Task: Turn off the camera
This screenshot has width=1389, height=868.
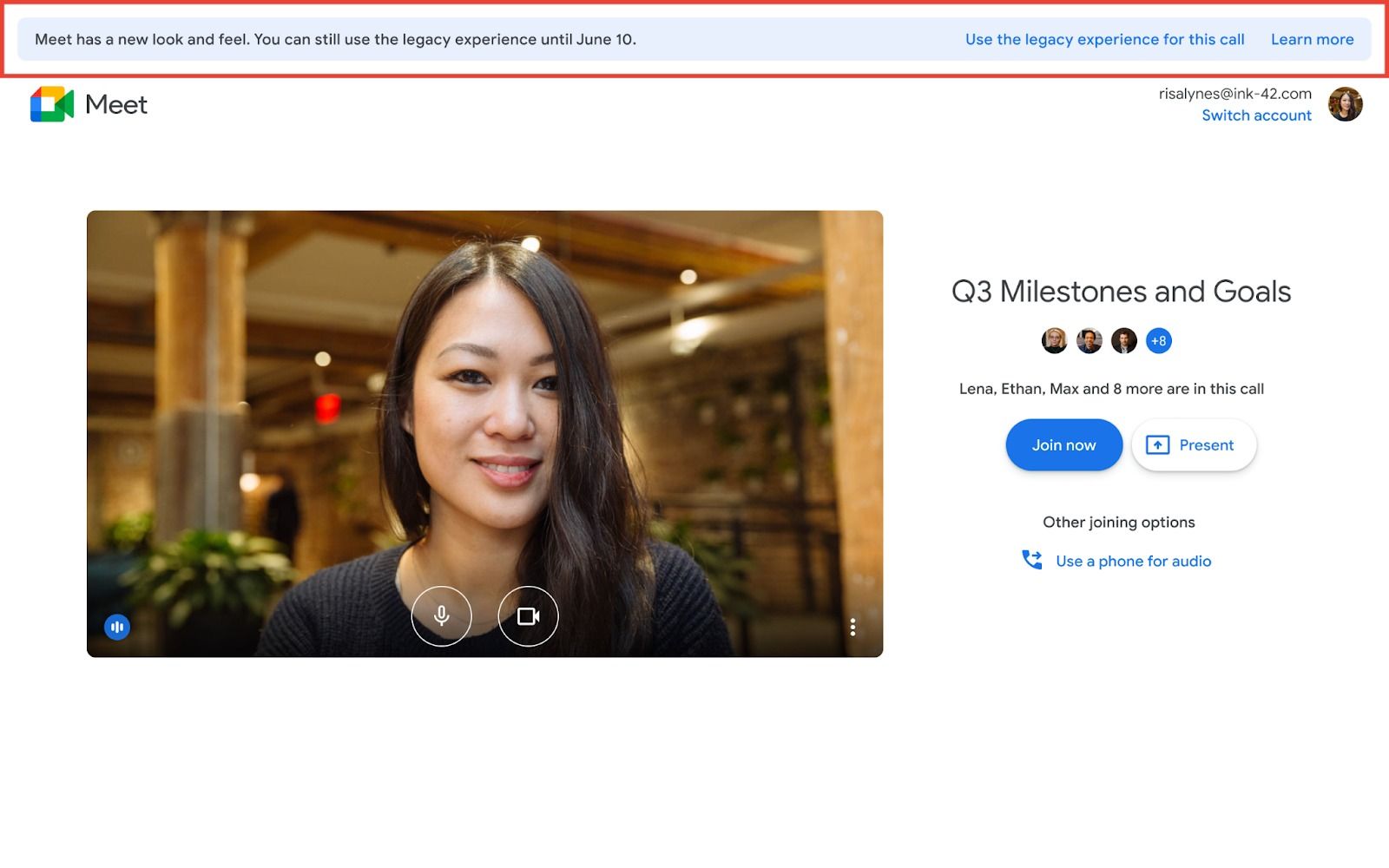Action: point(527,616)
